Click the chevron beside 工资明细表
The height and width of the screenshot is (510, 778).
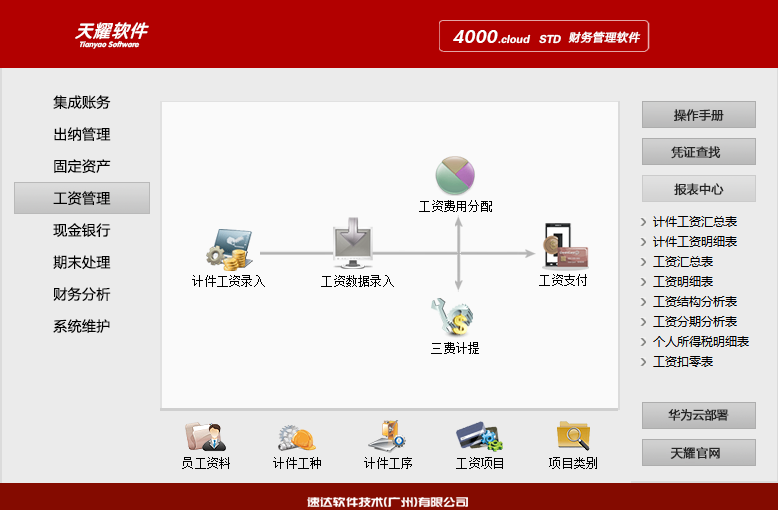pyautogui.click(x=644, y=282)
